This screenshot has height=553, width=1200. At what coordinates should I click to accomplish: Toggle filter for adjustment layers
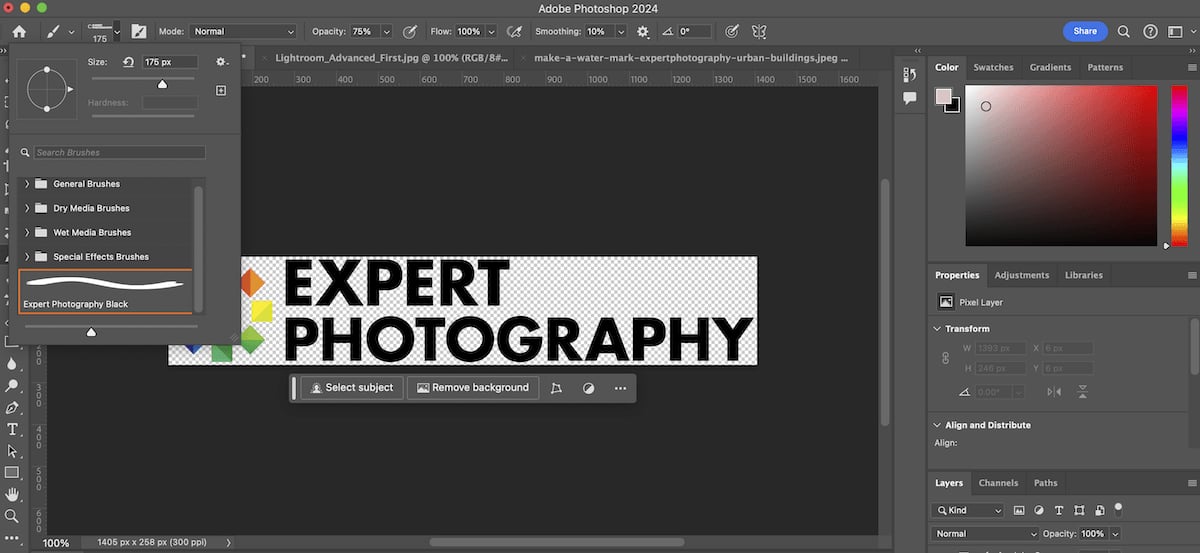tap(1039, 510)
